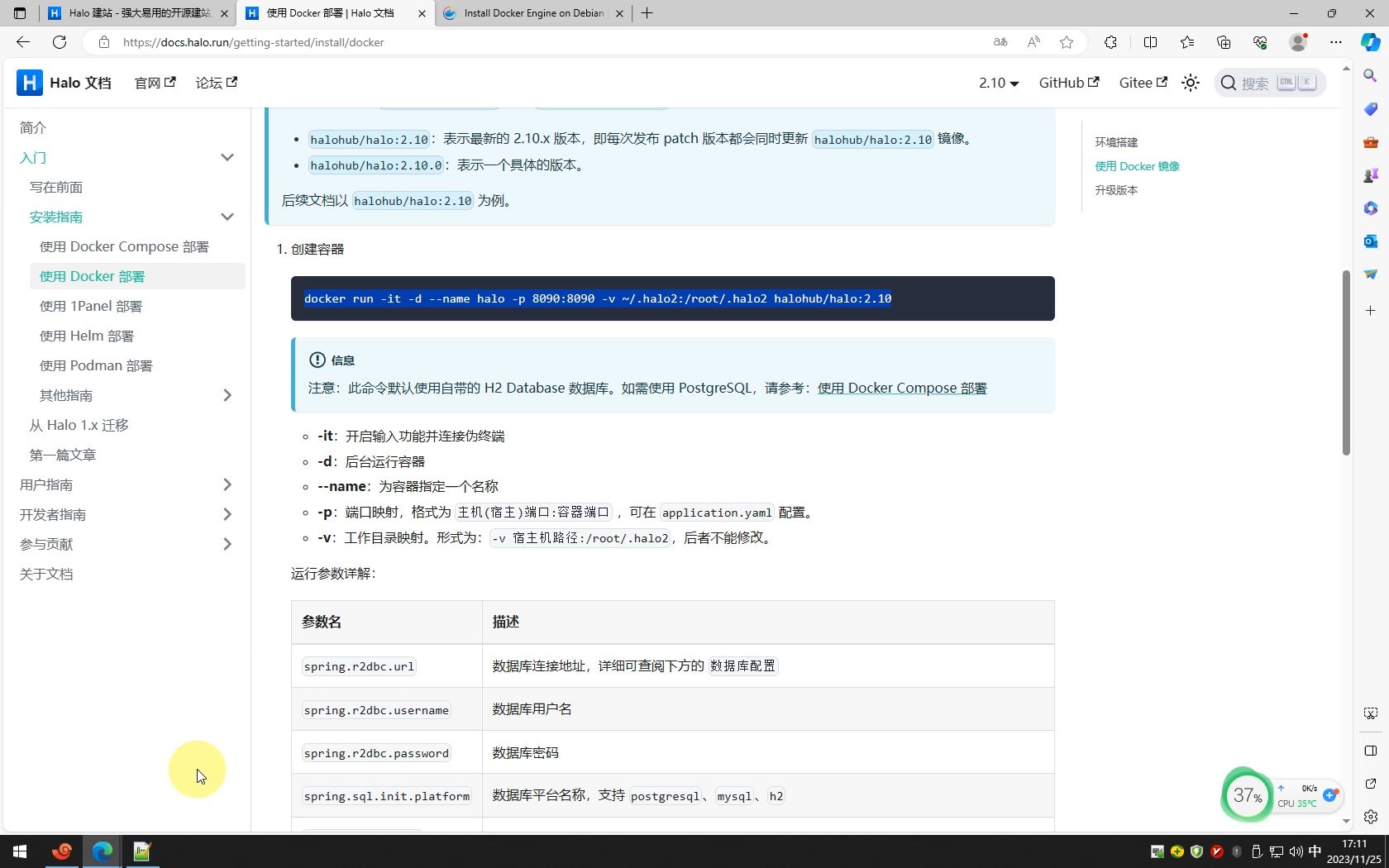The height and width of the screenshot is (868, 1389).
Task: Click the docker run command code block
Action: (673, 298)
